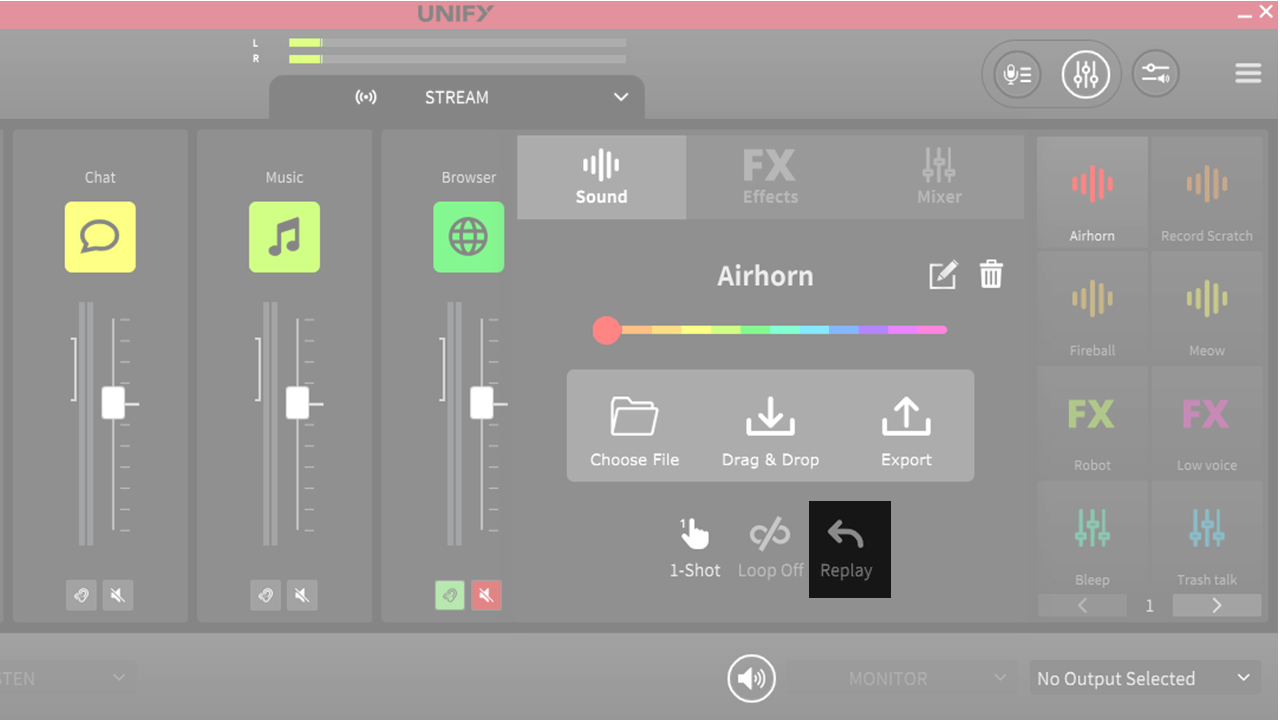Open the audio routing sliders icon
The width and height of the screenshot is (1280, 720).
(x=1155, y=74)
